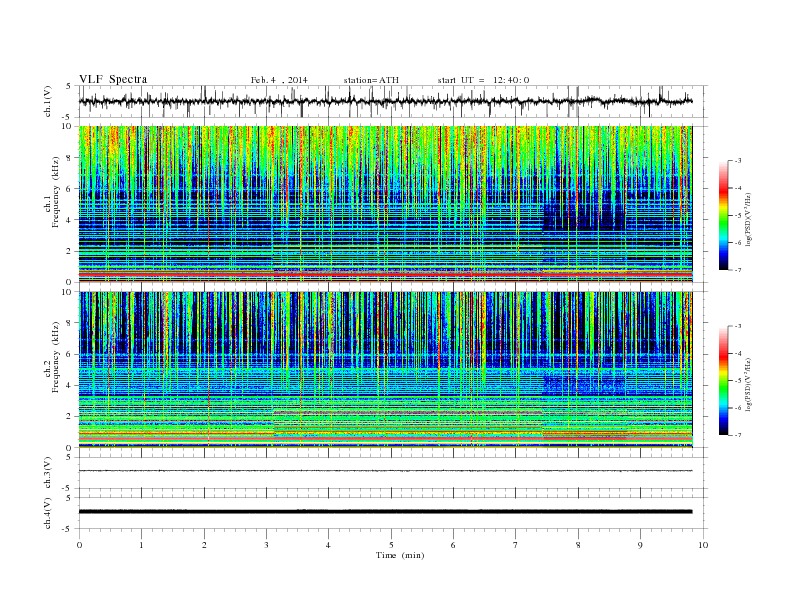Click the ch.2 "Frequency (kHz)" axis label

point(56,358)
